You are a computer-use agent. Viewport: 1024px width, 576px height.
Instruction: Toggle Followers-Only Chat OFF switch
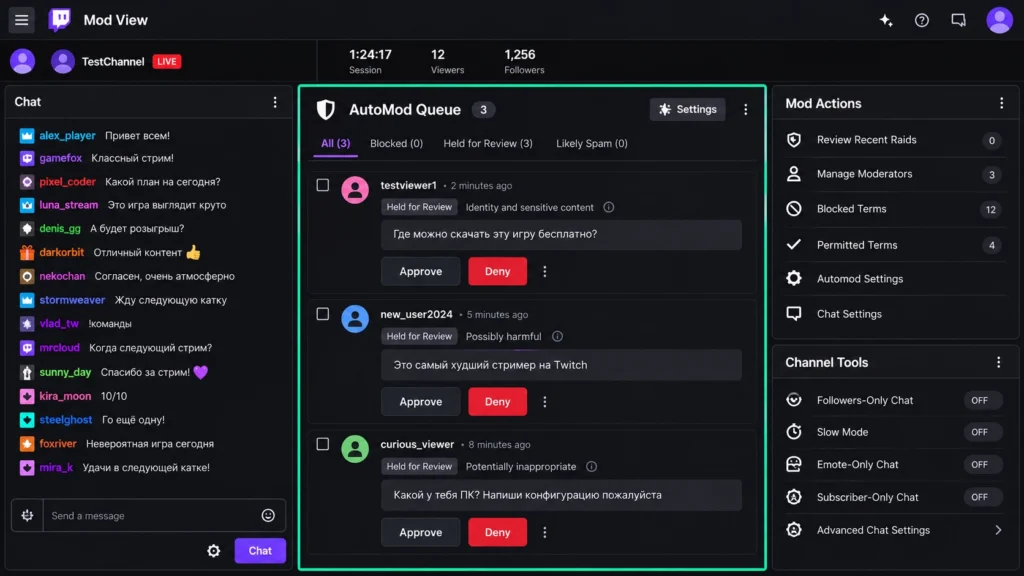click(982, 400)
